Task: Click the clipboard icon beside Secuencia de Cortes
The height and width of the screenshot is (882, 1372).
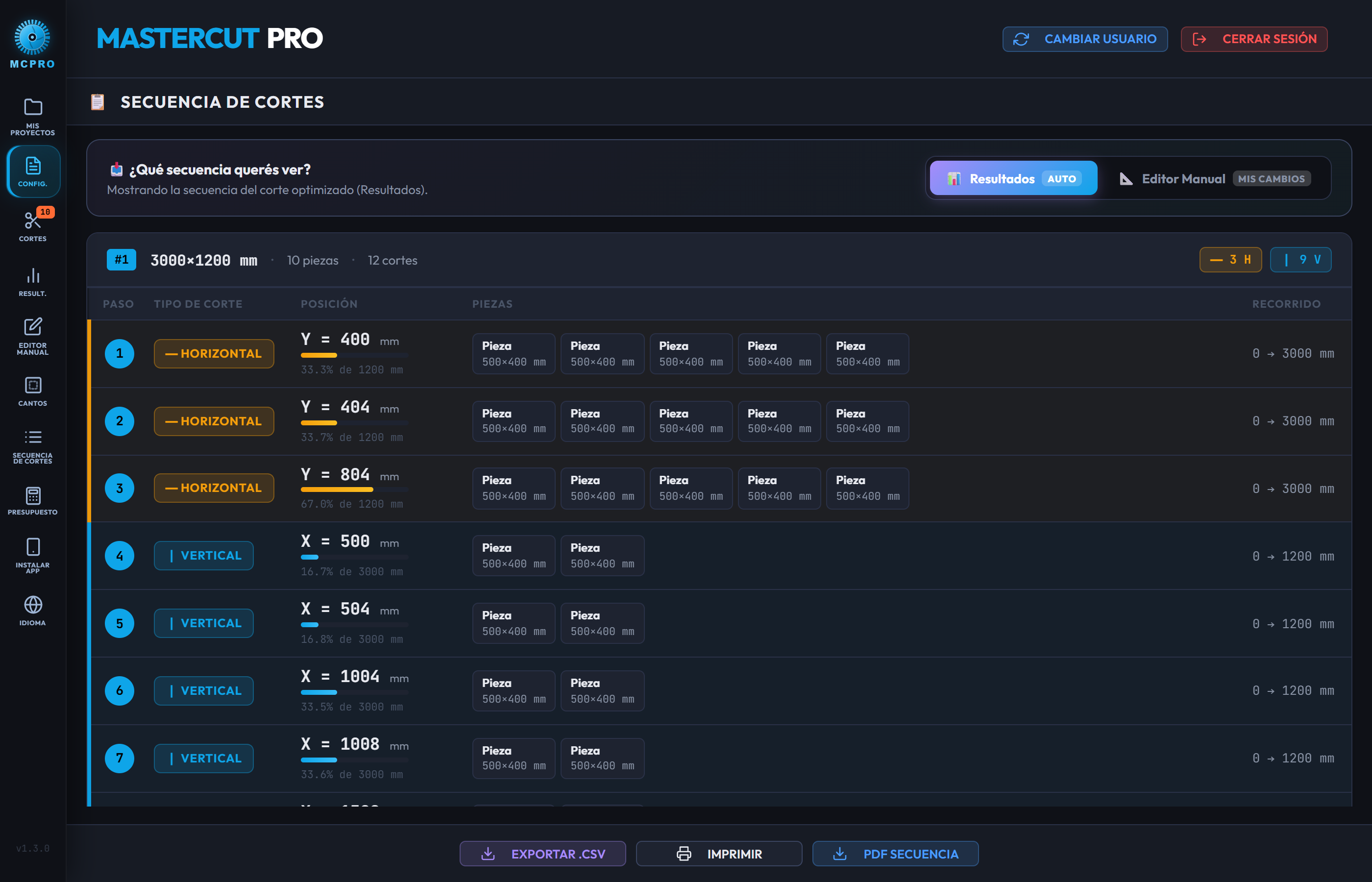Action: point(98,102)
